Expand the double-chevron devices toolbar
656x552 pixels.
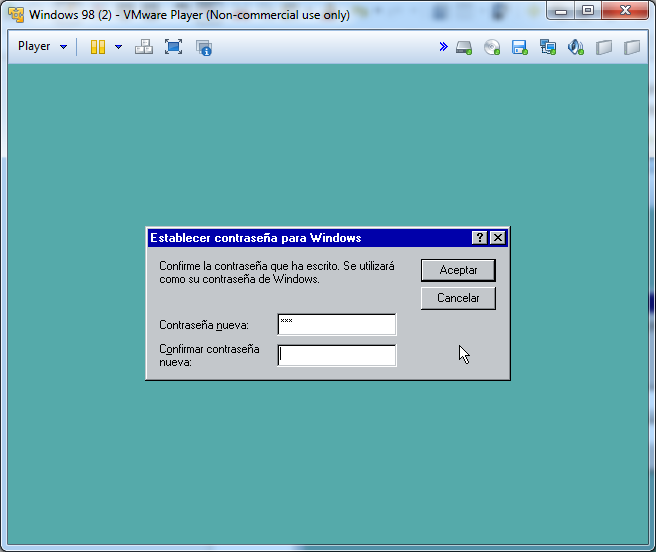443,47
